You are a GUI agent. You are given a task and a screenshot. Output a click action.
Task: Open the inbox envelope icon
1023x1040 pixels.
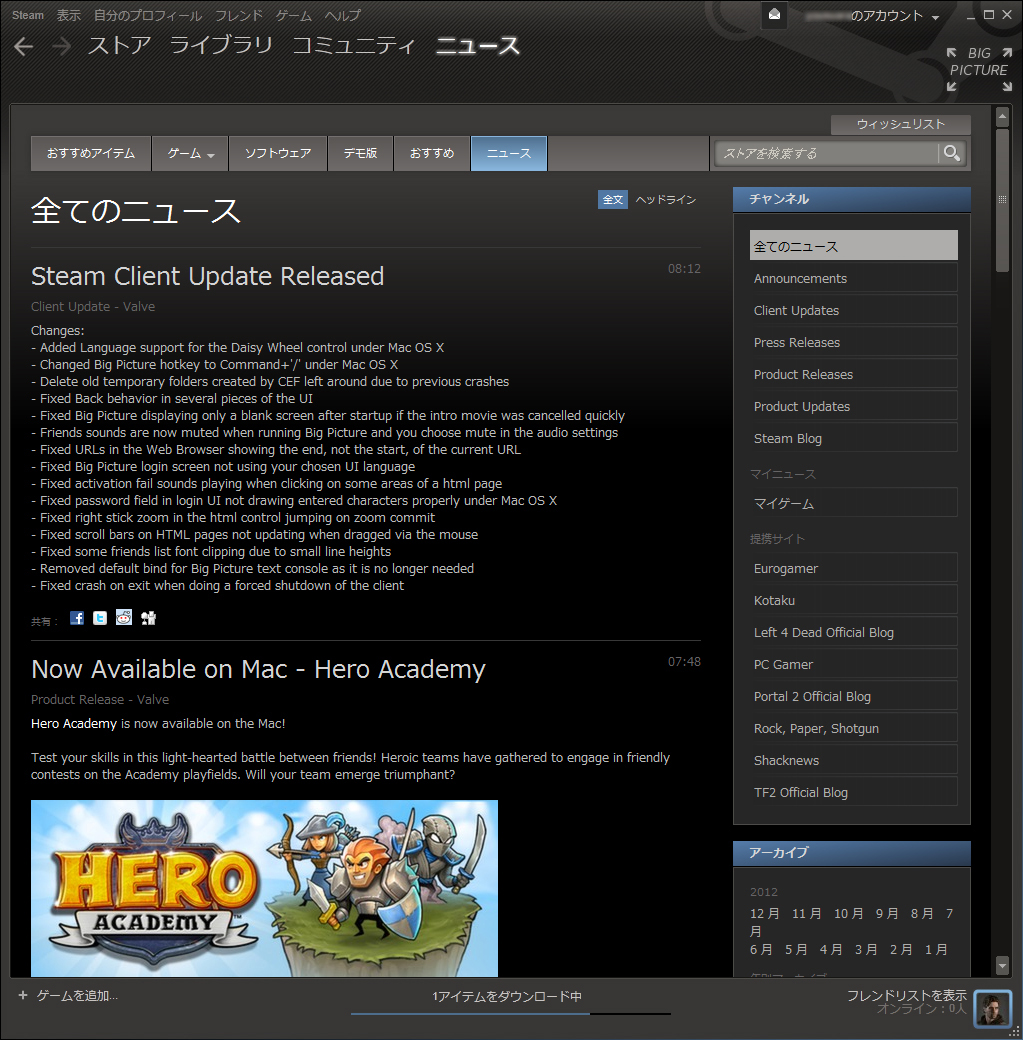click(774, 15)
